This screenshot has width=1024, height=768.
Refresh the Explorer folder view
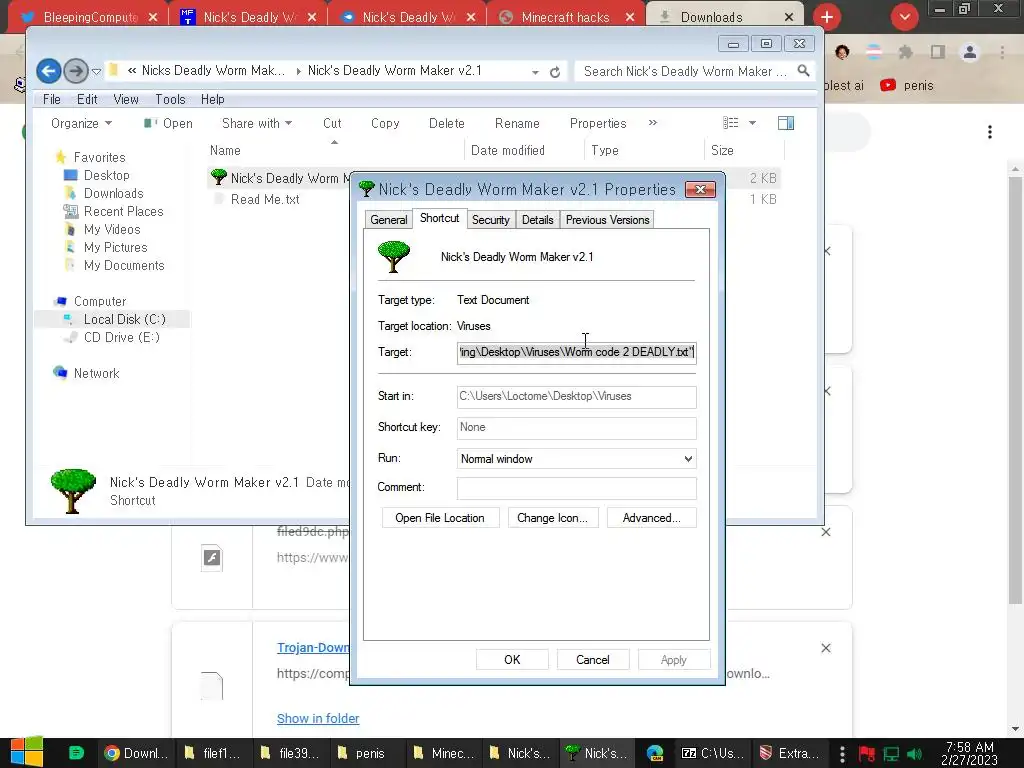coord(555,72)
